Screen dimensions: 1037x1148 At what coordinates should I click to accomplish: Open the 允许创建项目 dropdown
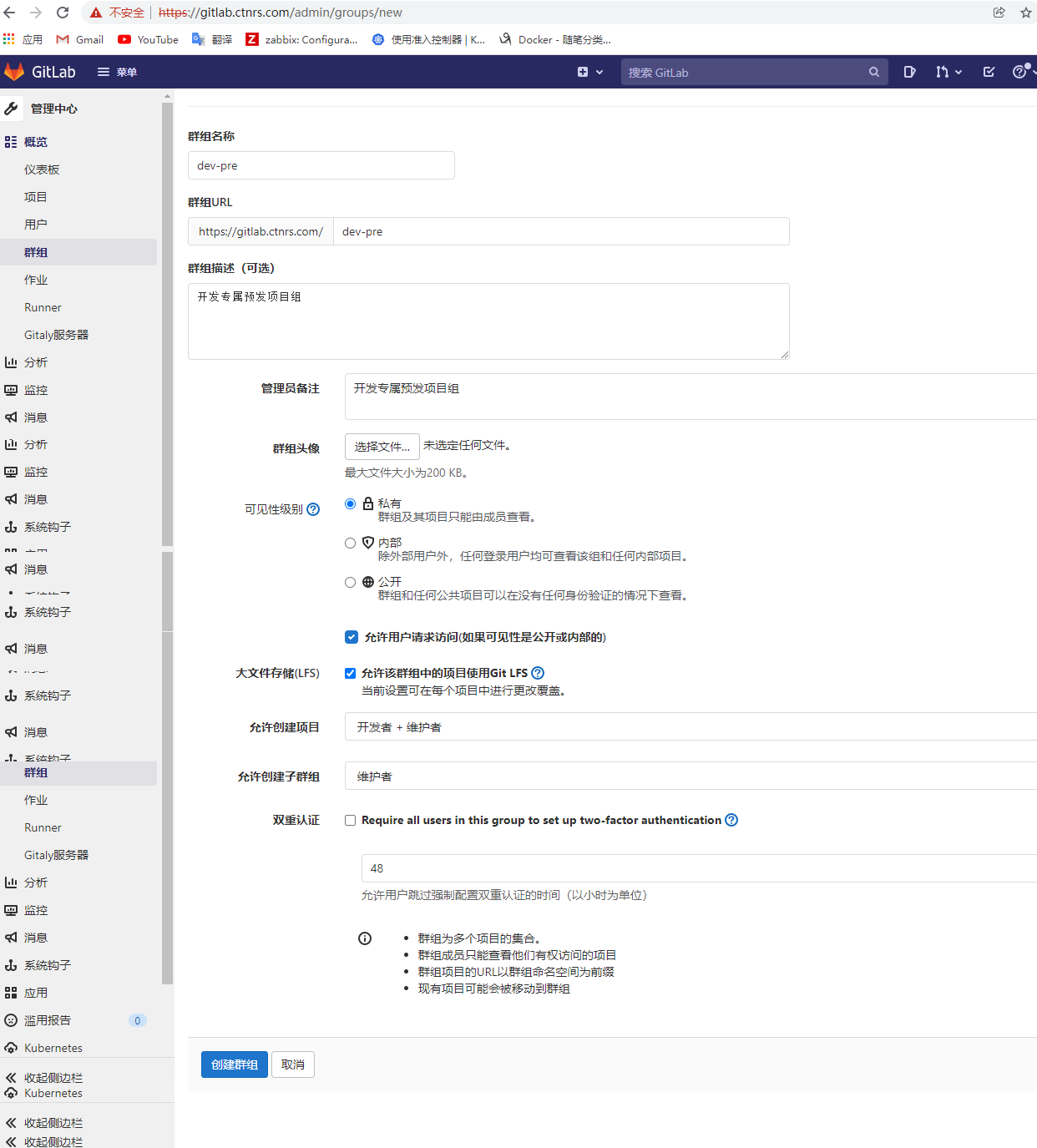(x=690, y=726)
